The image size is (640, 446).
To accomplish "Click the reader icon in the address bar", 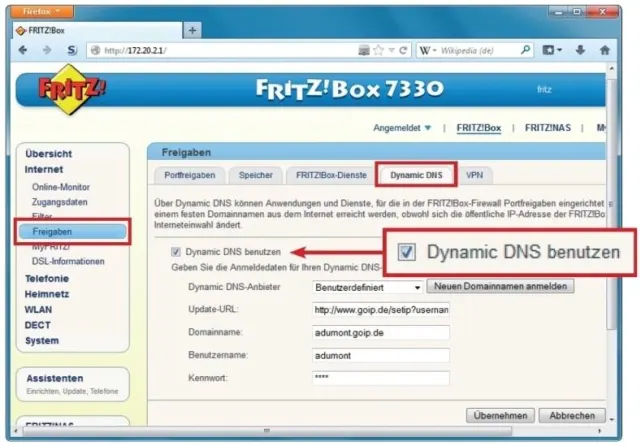I will [364, 50].
